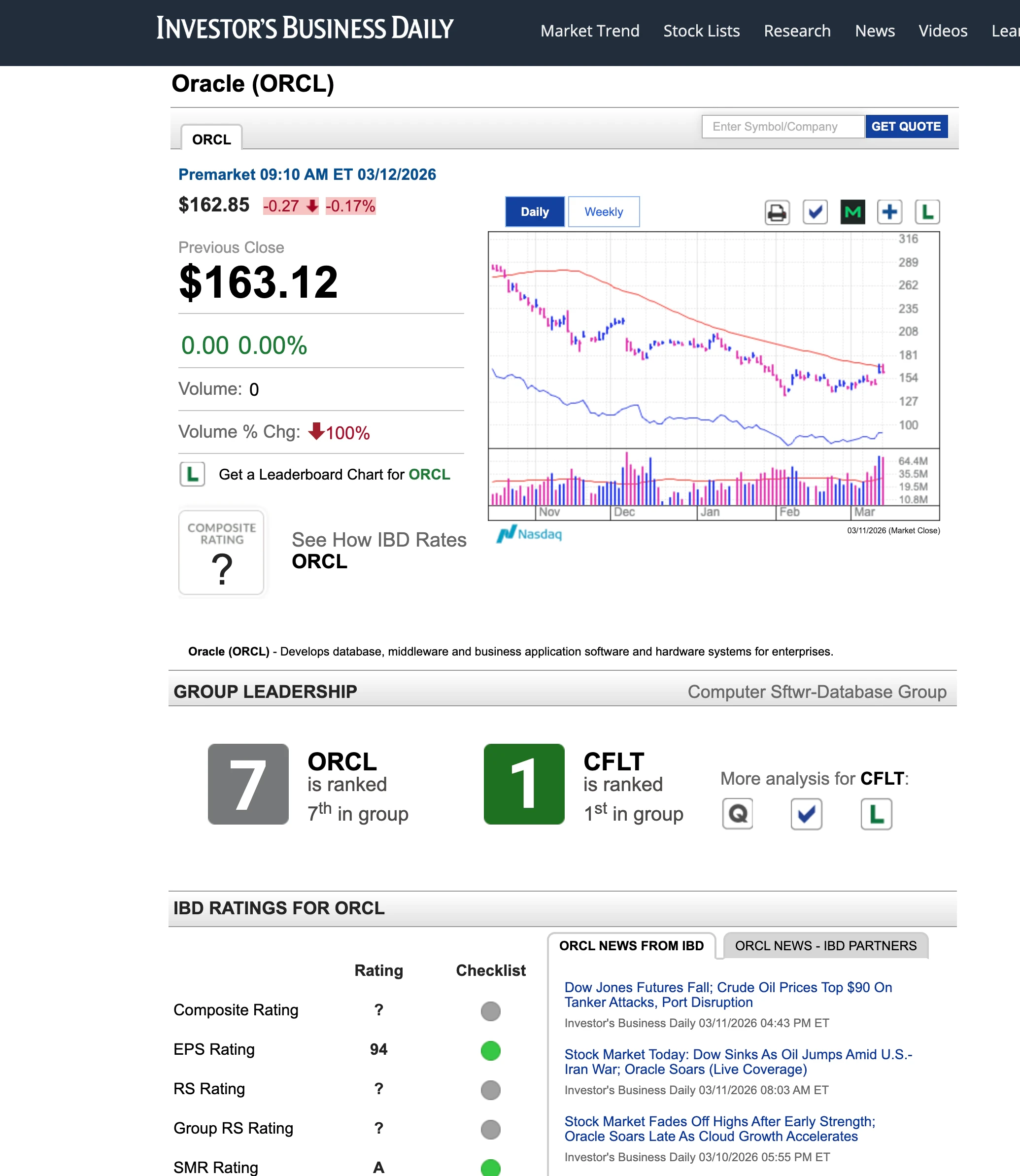The height and width of the screenshot is (1176, 1020).
Task: Open the stock checkup checkmark icon above chart
Action: pyautogui.click(x=815, y=212)
